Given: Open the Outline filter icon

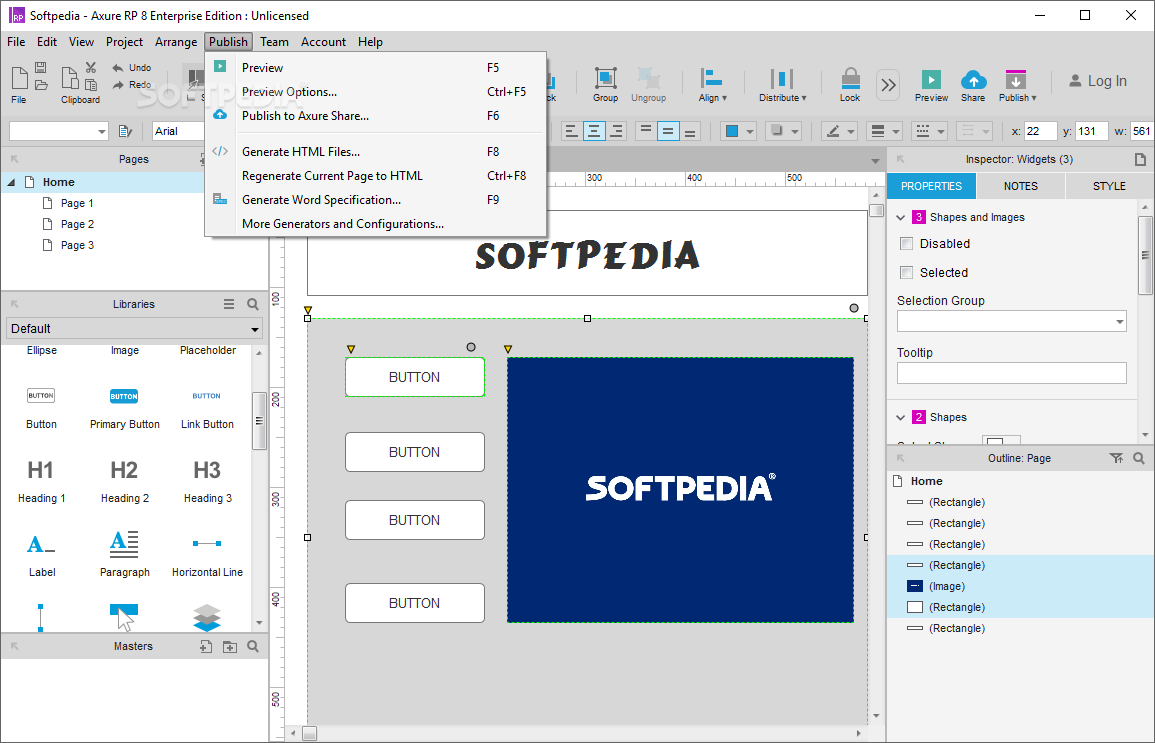Looking at the screenshot, I should tap(1116, 458).
